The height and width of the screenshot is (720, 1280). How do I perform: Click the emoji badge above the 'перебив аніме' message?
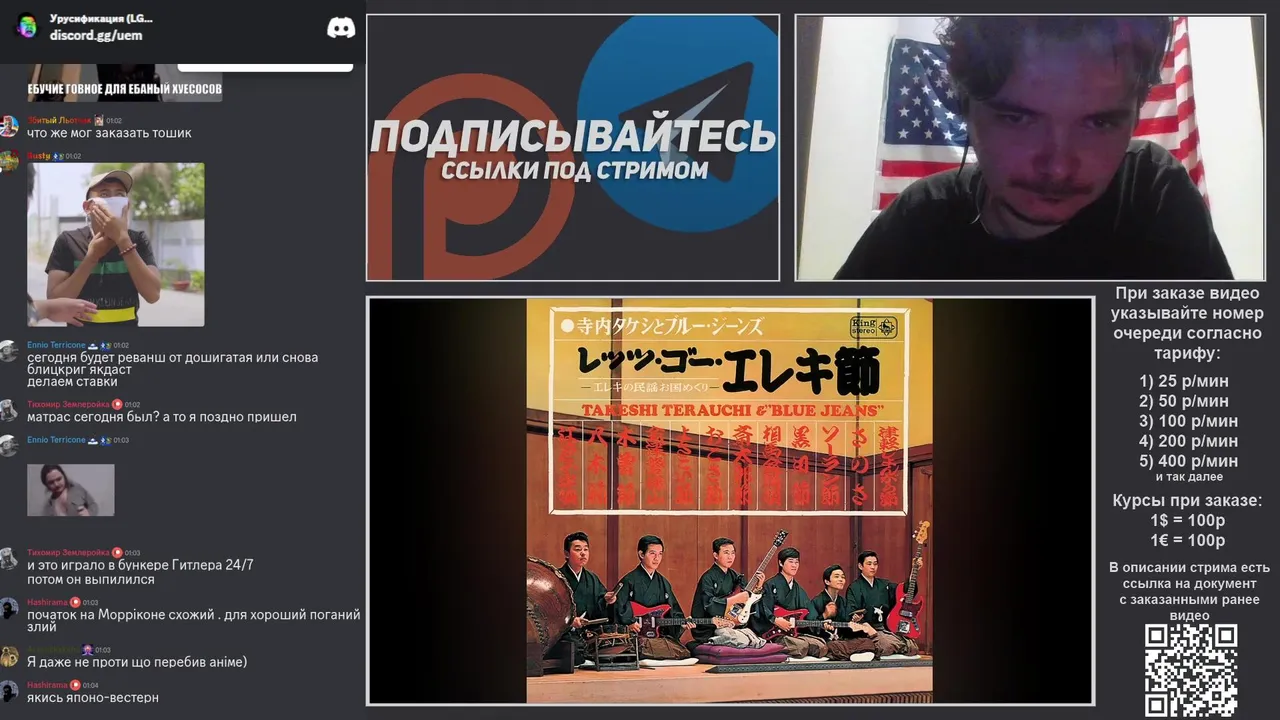click(87, 650)
